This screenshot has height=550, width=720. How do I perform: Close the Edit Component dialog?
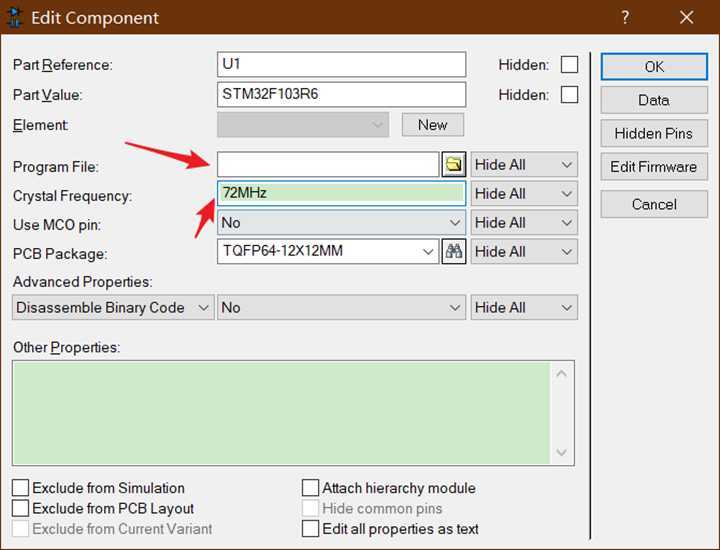[686, 17]
